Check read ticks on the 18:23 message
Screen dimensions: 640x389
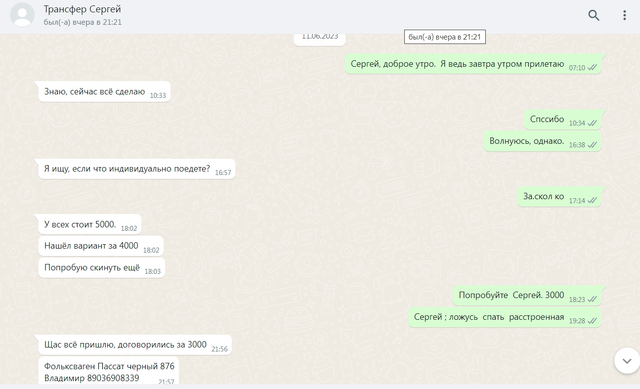(592, 299)
